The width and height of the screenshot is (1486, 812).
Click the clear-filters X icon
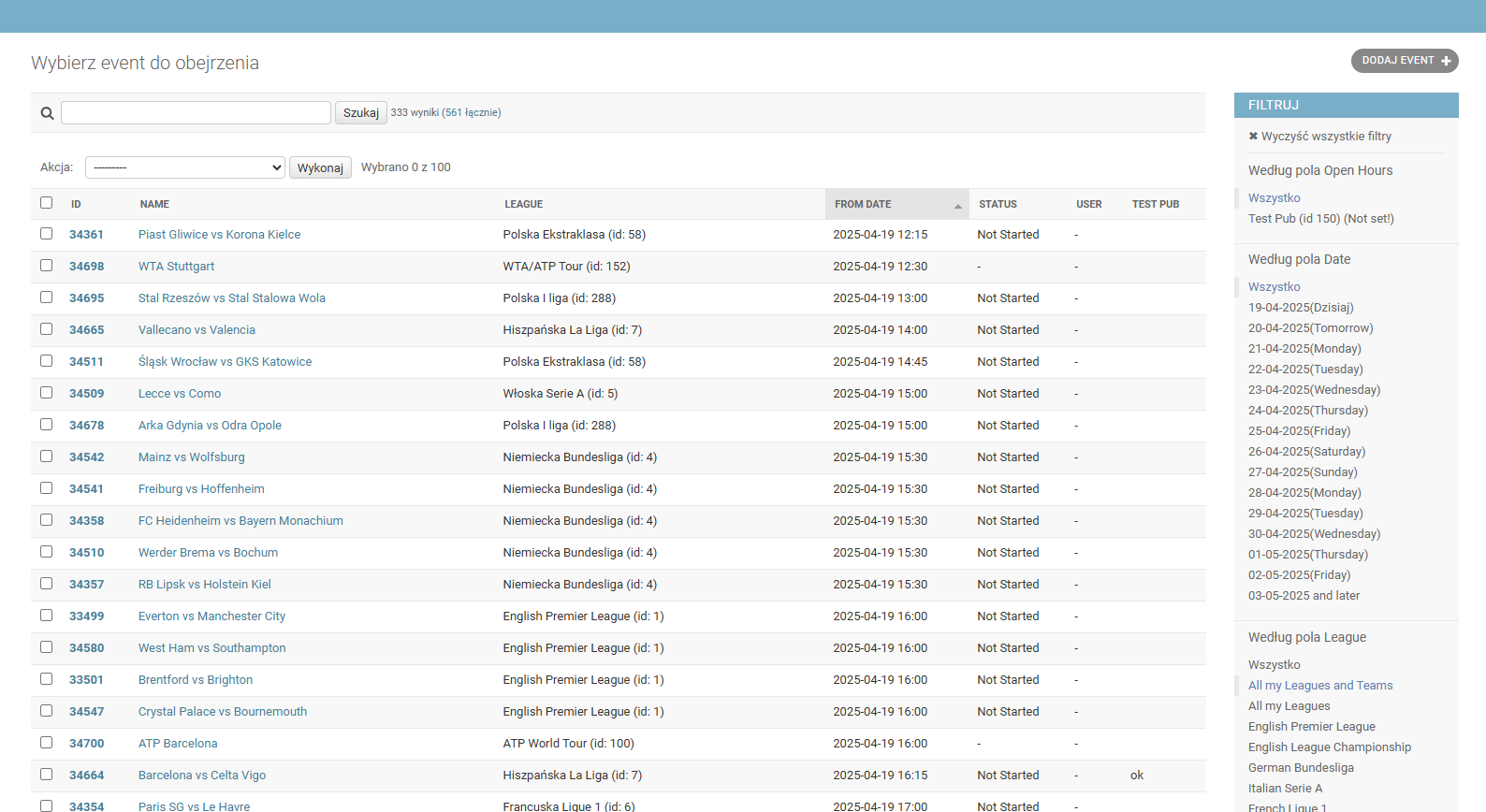1253,136
